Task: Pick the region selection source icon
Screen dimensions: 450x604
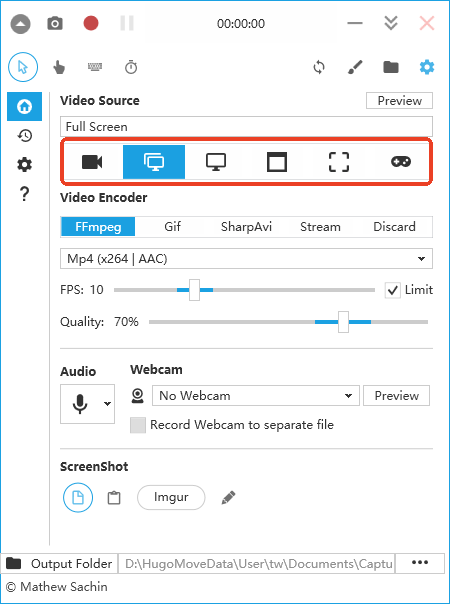Action: (339, 162)
